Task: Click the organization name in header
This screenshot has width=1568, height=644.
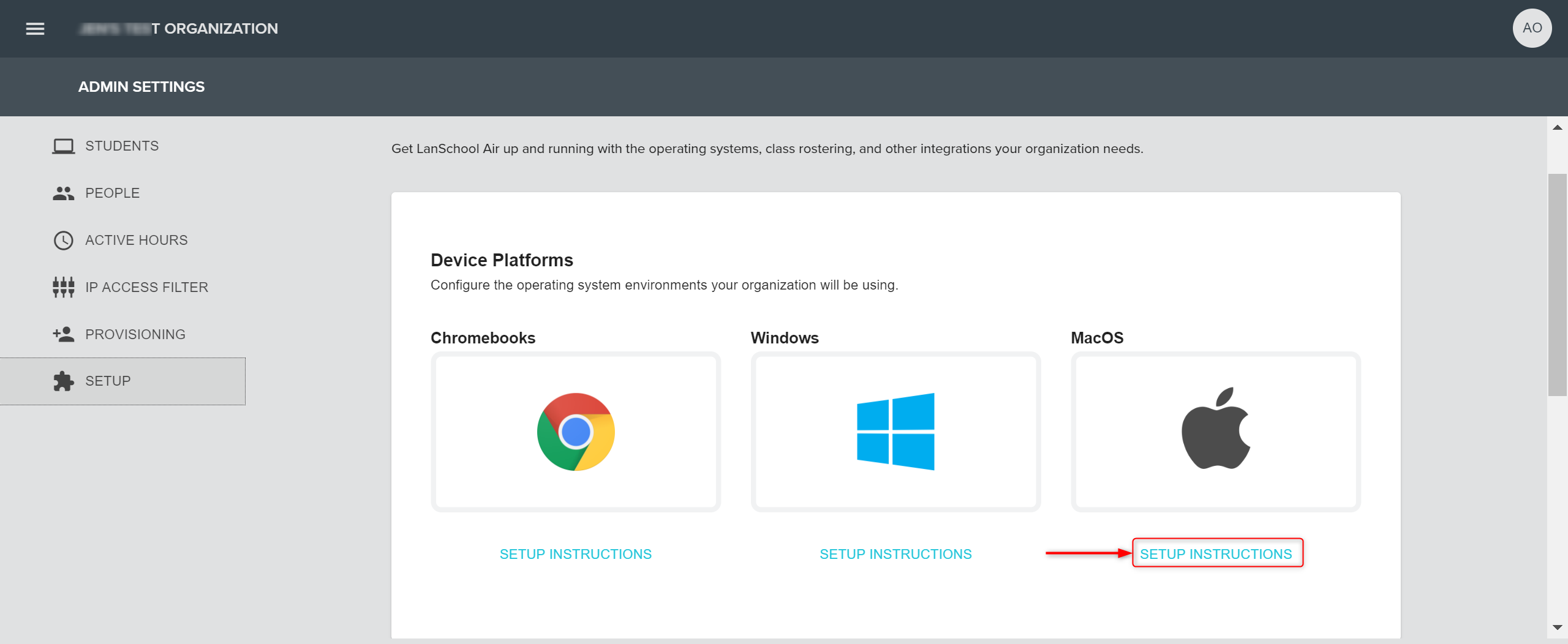Action: click(178, 29)
